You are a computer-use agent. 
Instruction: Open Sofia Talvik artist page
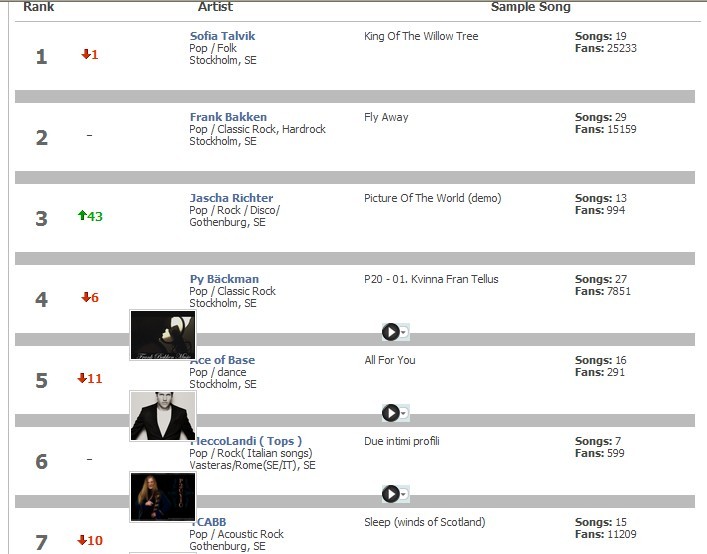[x=222, y=36]
